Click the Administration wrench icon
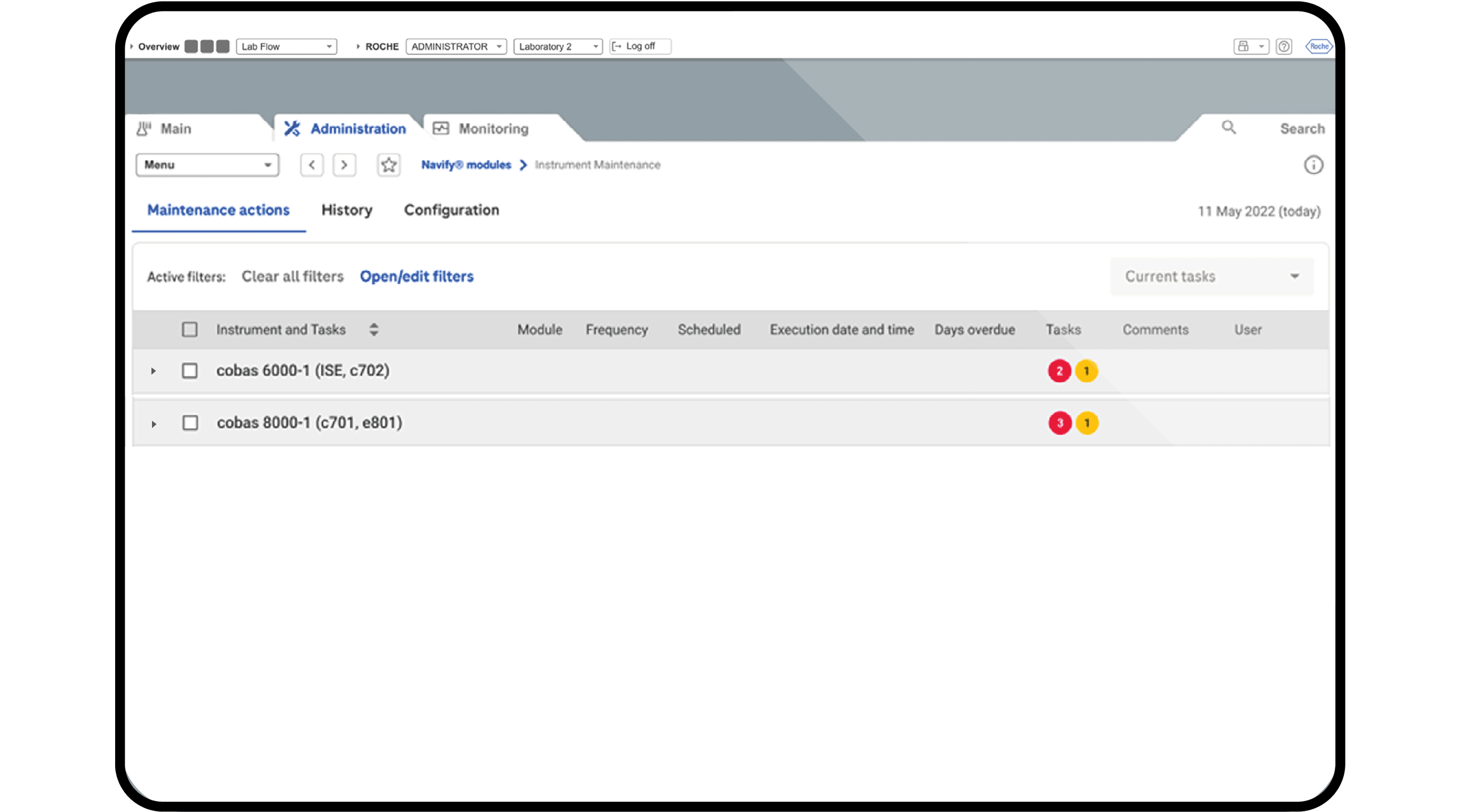This screenshot has width=1460, height=812. point(292,128)
